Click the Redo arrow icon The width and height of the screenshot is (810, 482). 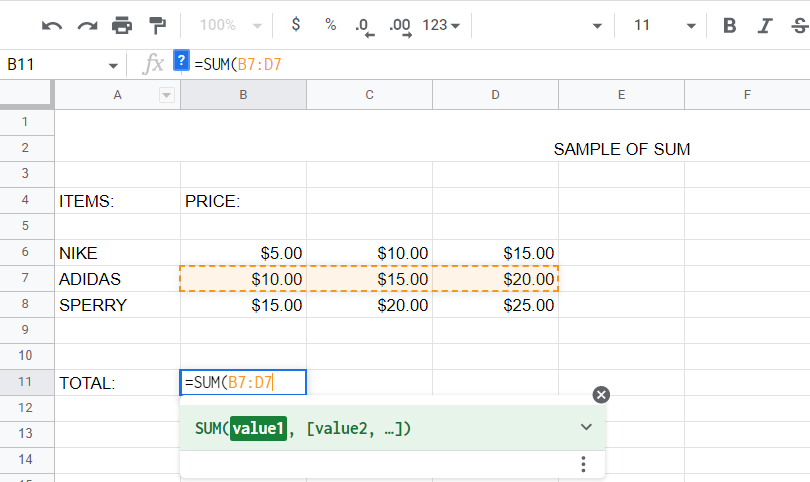87,25
